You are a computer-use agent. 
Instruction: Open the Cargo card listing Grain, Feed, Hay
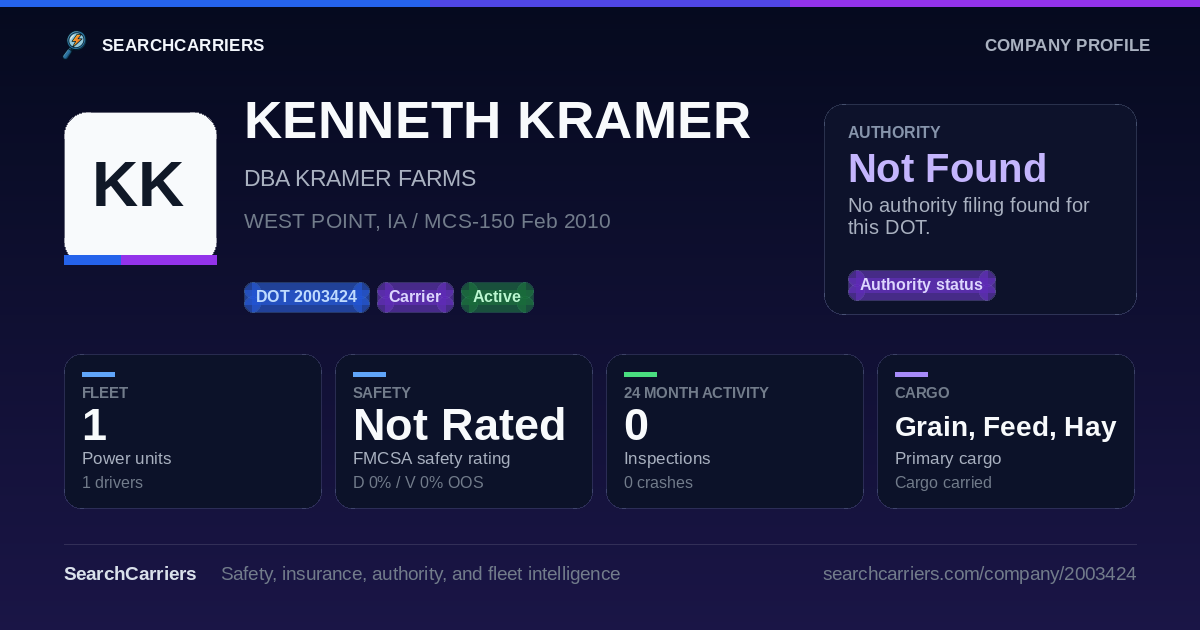coord(1006,431)
